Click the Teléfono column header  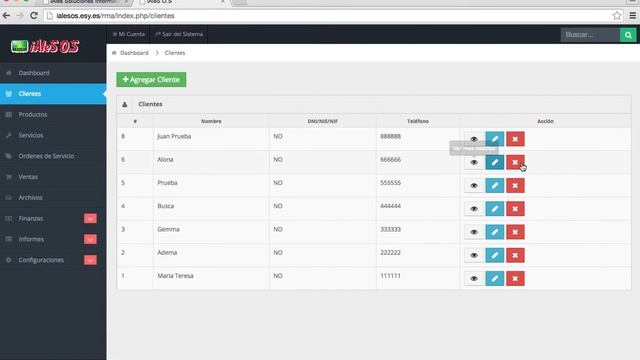(x=418, y=121)
